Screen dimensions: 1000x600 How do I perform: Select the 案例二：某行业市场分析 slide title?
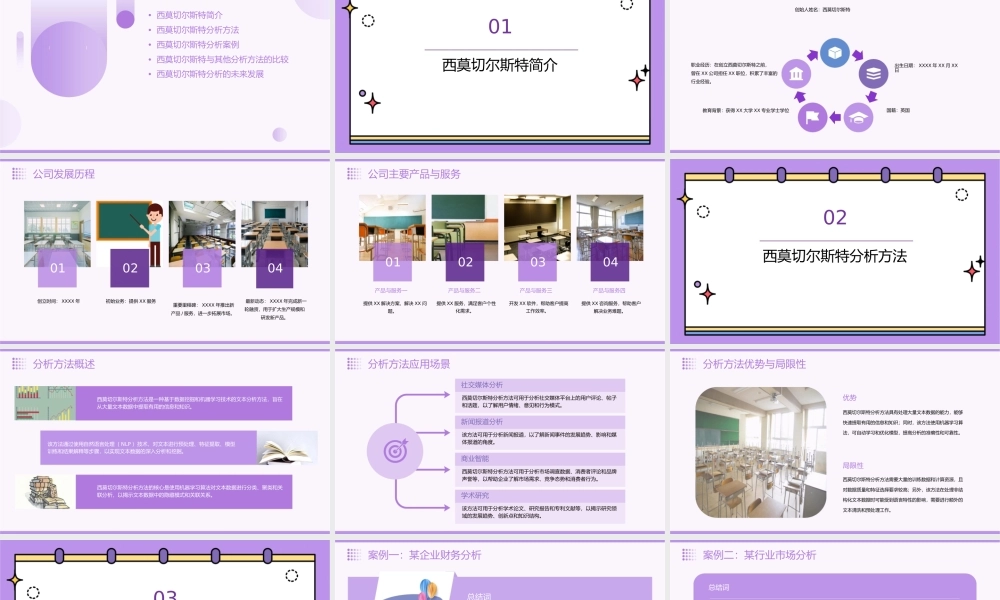point(759,555)
